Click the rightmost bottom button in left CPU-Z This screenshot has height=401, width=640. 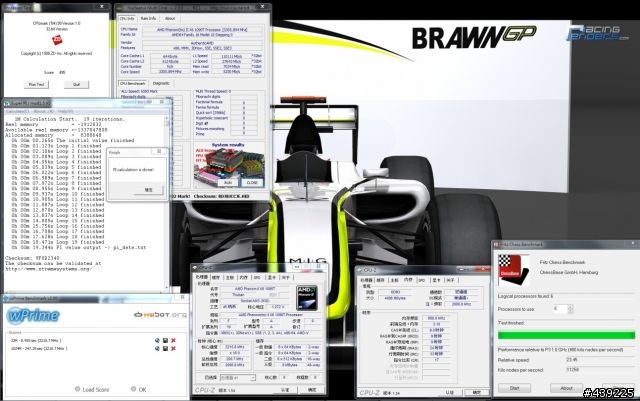314,390
